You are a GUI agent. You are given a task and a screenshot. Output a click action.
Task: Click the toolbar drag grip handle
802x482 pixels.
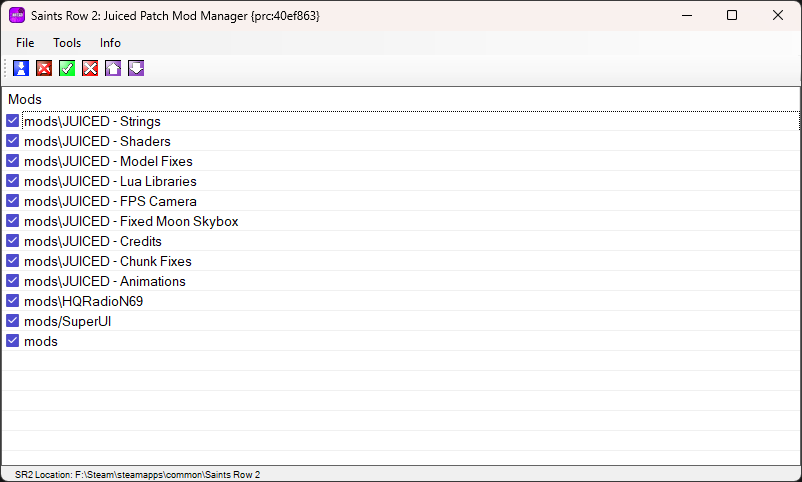pos(5,68)
